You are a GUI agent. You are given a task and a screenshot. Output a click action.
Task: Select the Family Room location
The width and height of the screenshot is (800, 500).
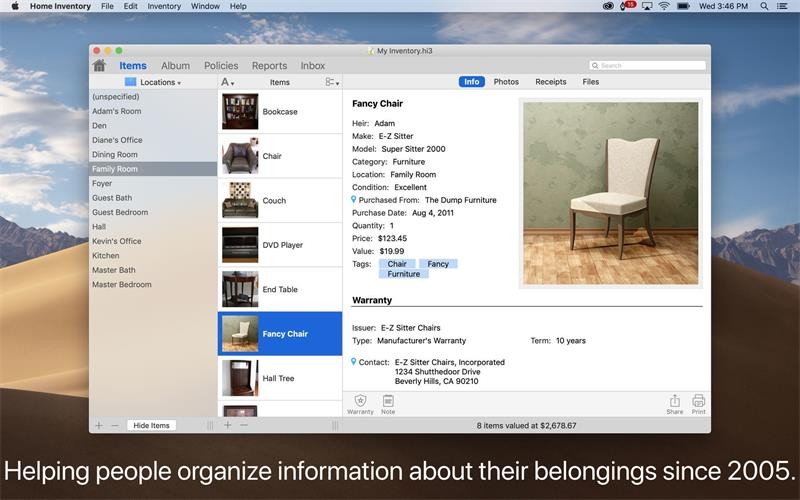tap(153, 169)
